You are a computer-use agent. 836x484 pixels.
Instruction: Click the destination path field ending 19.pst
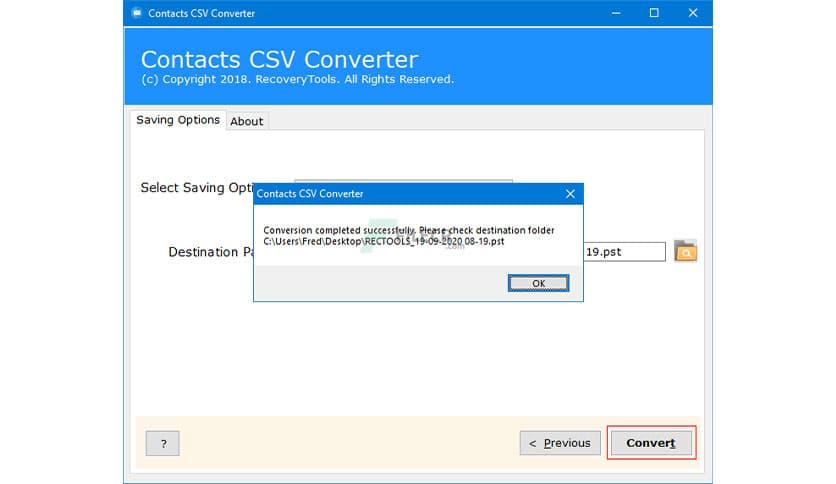(624, 252)
